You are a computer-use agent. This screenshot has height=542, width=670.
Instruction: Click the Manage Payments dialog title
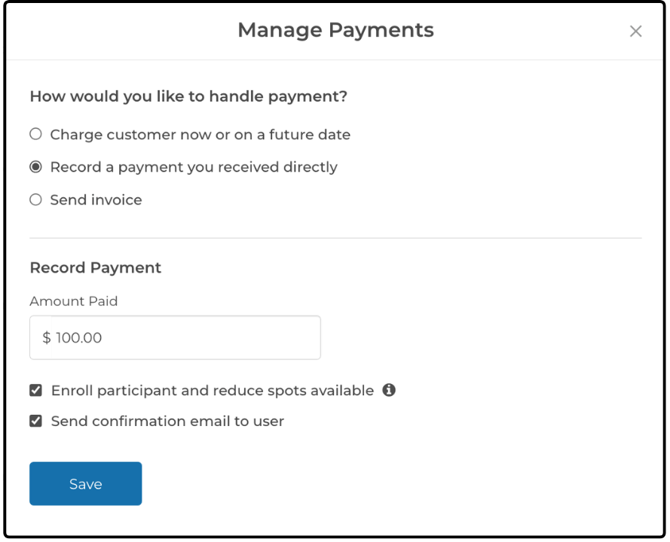point(335,30)
